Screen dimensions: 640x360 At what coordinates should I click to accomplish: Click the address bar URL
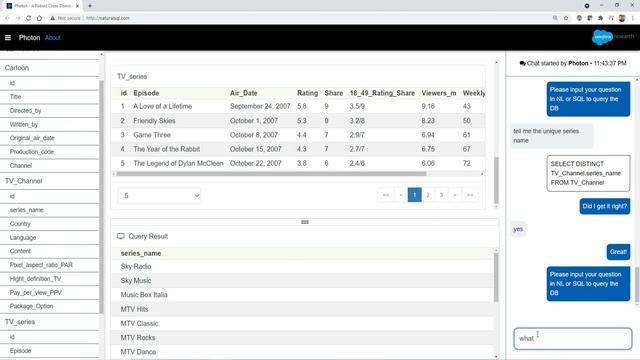click(108, 18)
